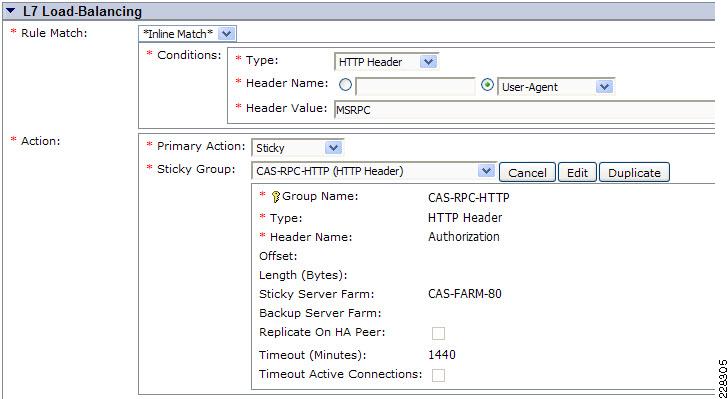This screenshot has width=728, height=399.
Task: Click the L7 Load-Balancing section title
Action: coord(82,11)
